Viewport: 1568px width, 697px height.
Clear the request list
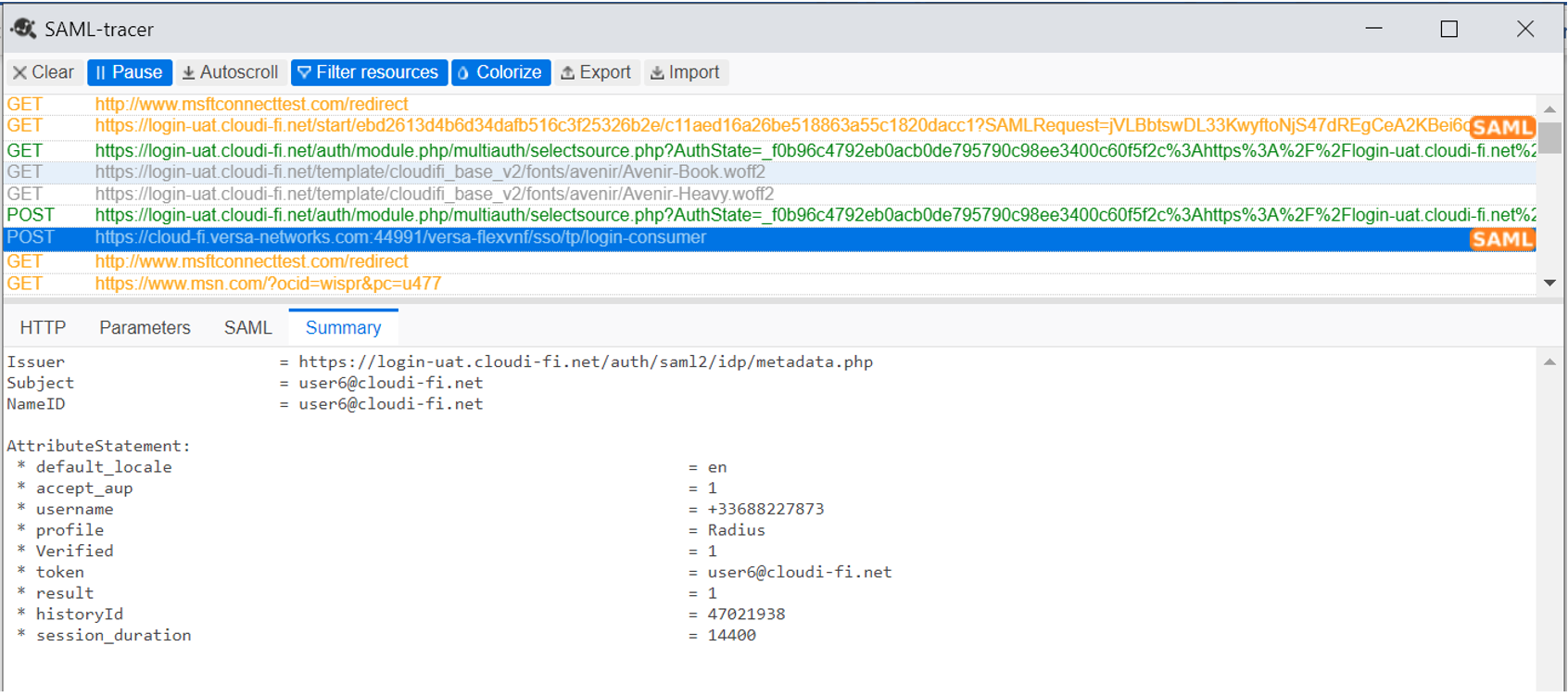click(x=44, y=72)
